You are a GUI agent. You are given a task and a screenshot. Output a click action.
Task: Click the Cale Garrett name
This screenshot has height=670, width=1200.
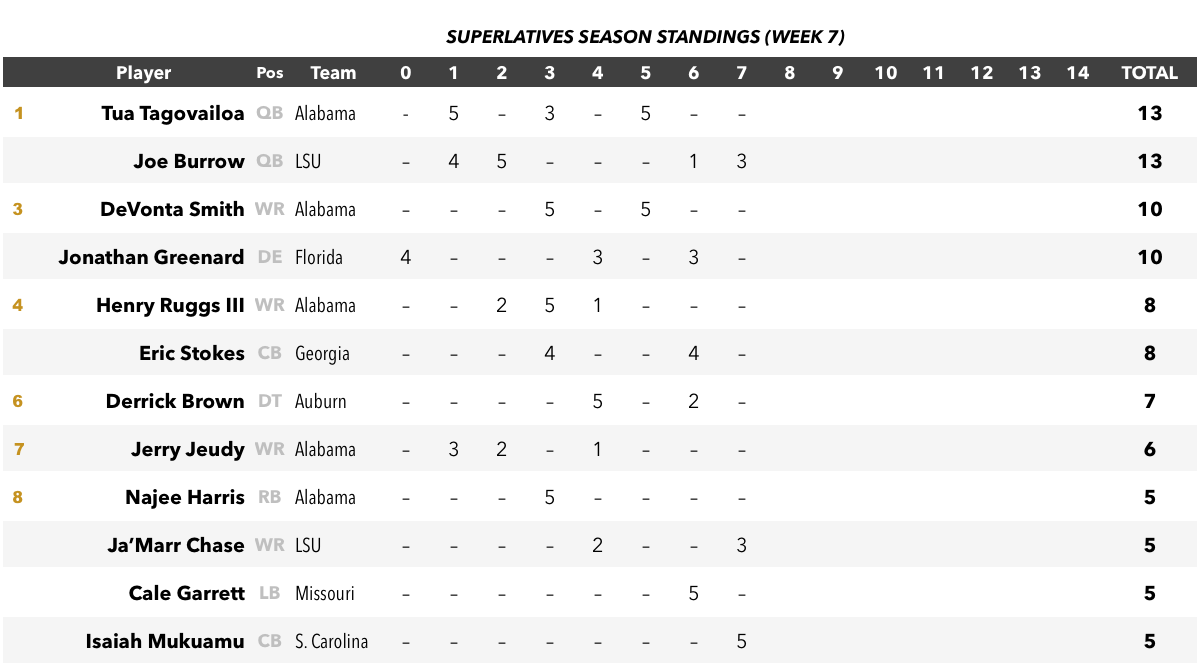coord(187,593)
